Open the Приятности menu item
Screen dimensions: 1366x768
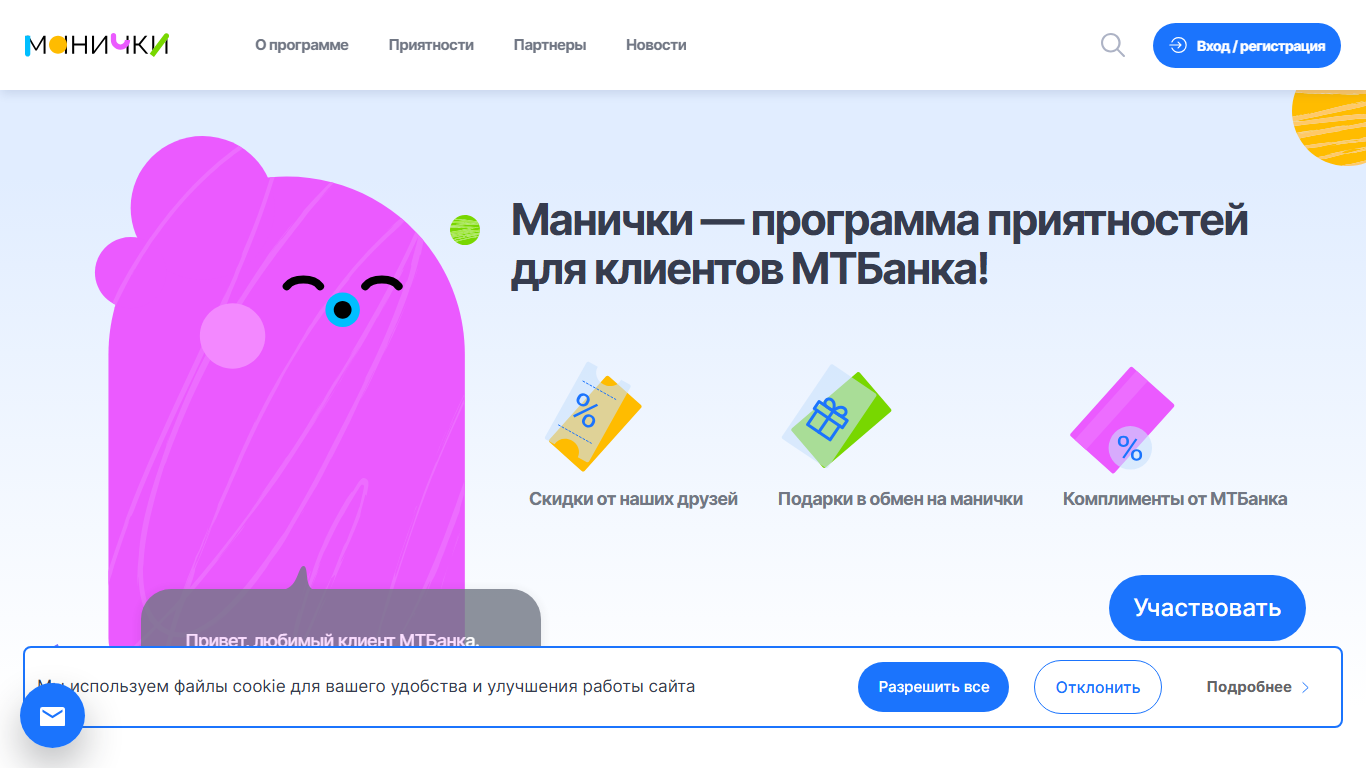pos(431,45)
